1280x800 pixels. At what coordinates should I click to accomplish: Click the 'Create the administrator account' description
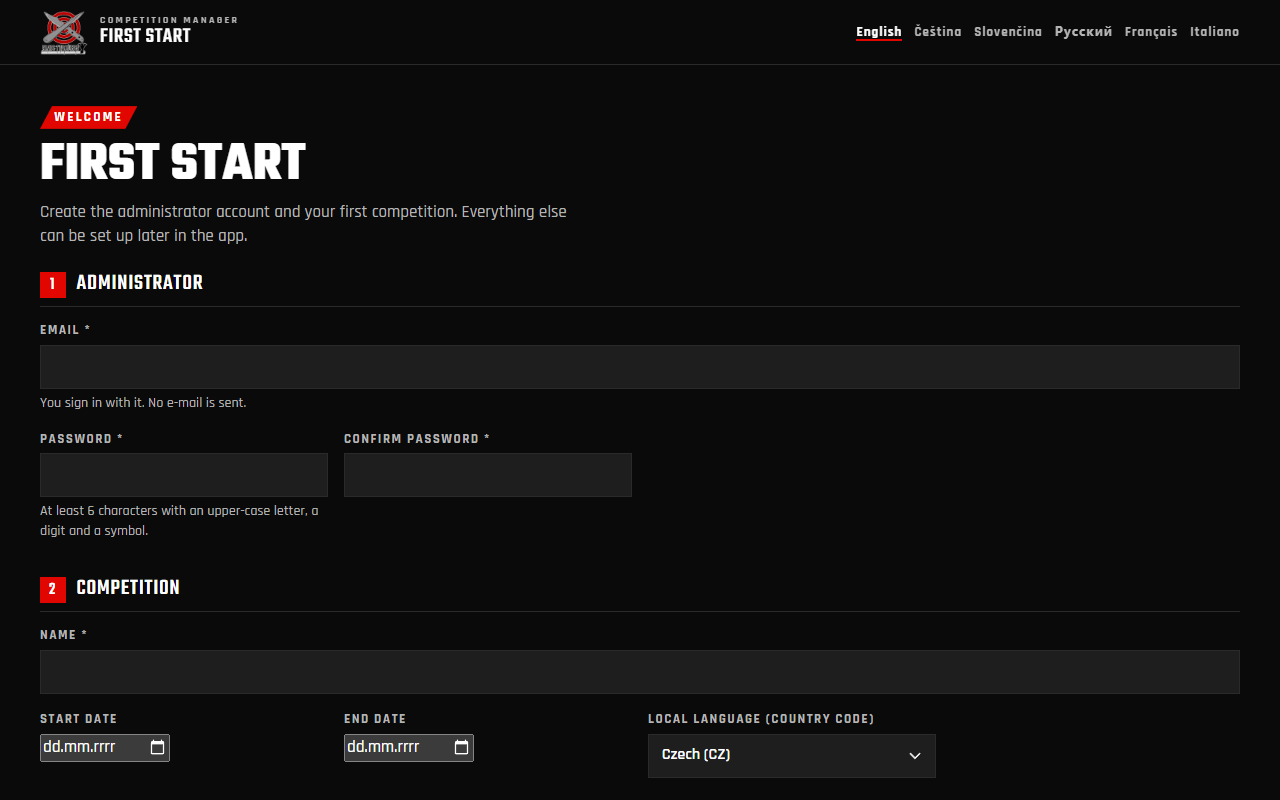303,224
